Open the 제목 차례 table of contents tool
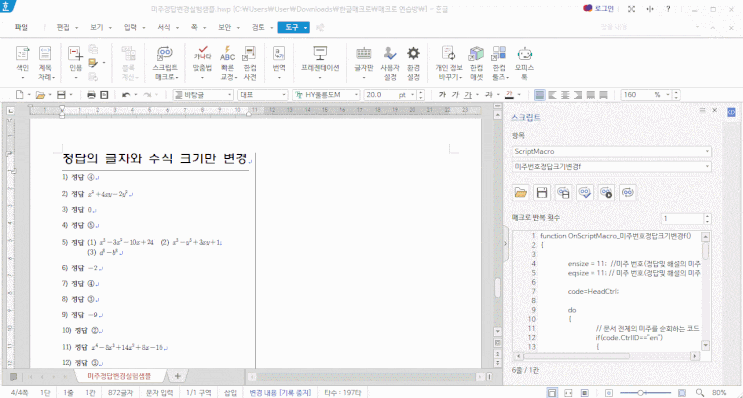Image resolution: width=743 pixels, height=398 pixels. [45, 63]
